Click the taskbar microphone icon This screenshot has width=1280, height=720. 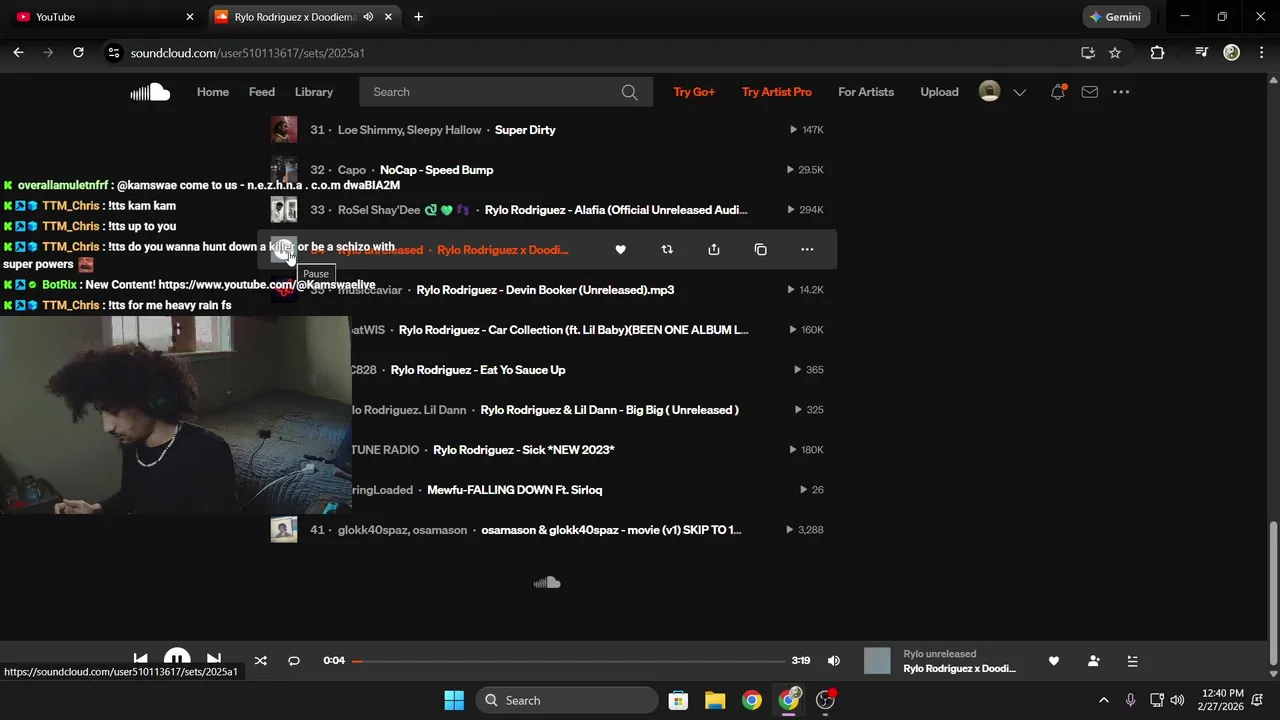(1131, 700)
